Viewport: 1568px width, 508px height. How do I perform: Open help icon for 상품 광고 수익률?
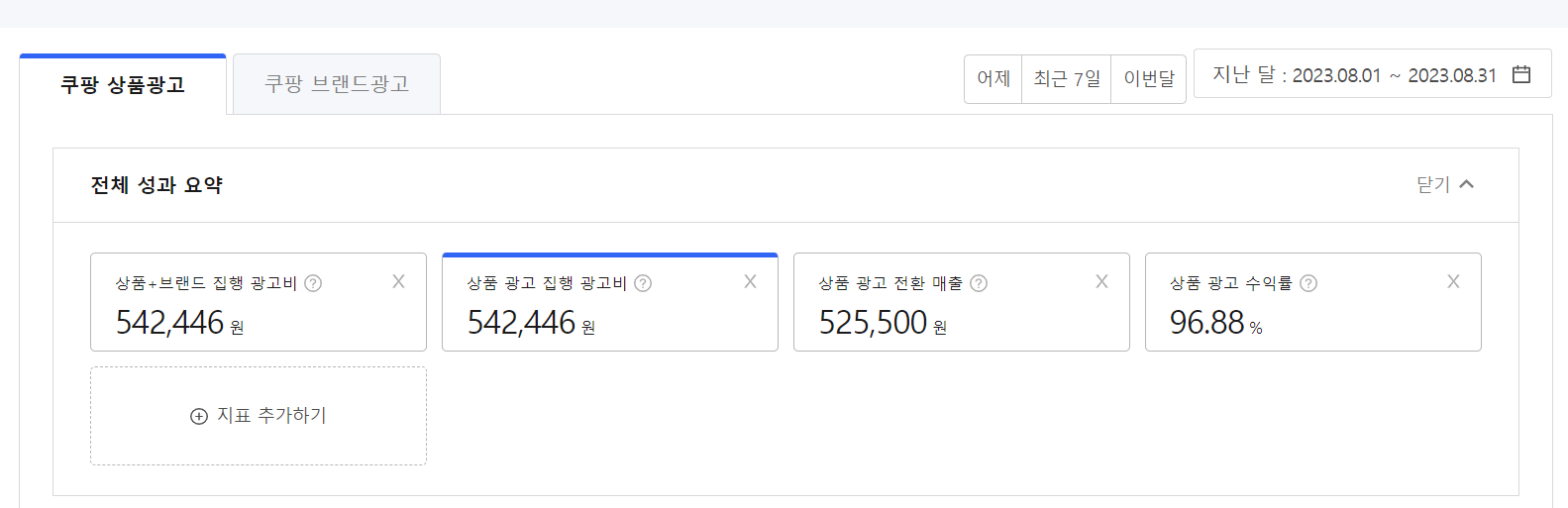pyautogui.click(x=1308, y=283)
